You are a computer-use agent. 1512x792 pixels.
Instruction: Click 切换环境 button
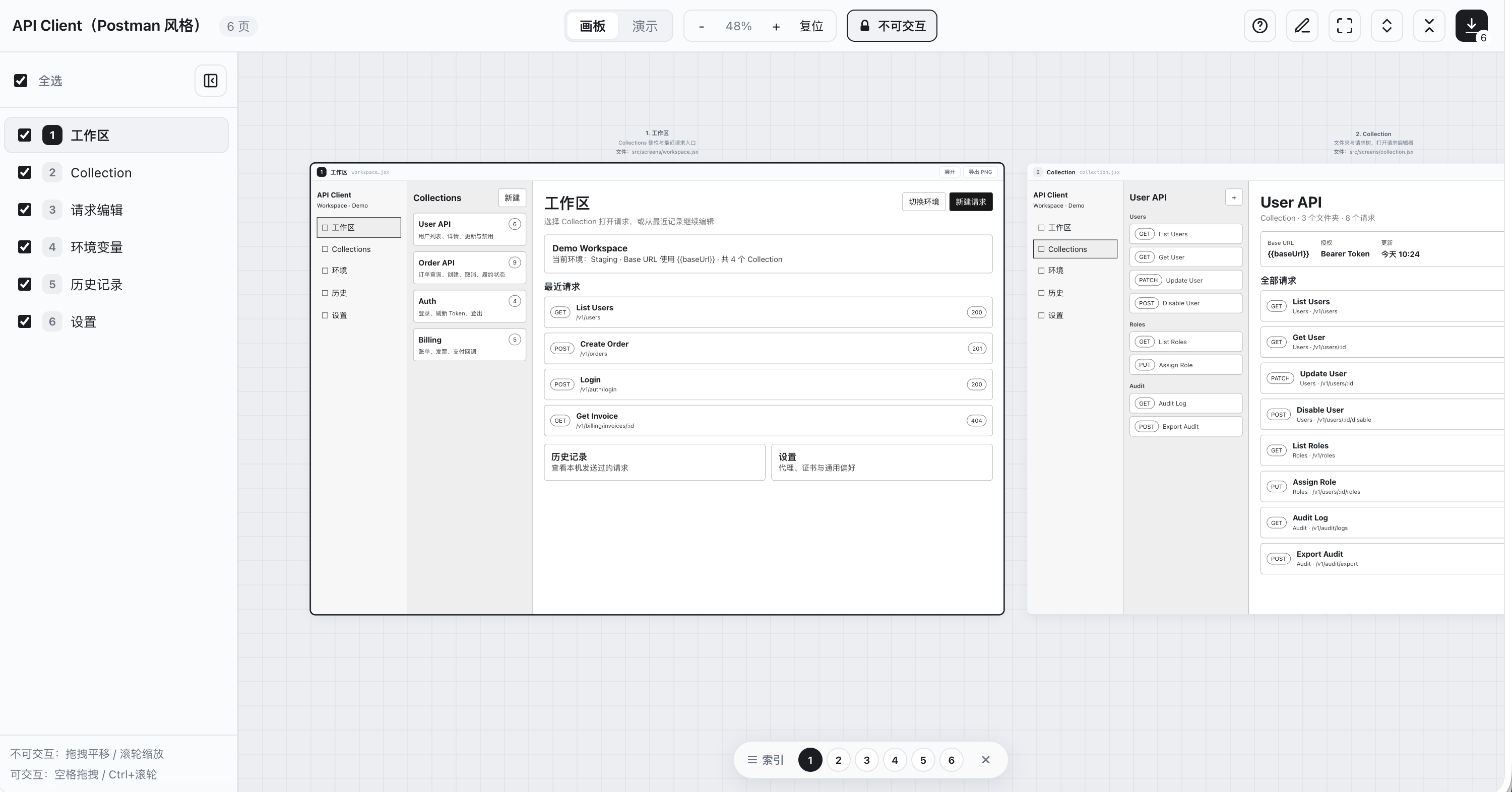[x=923, y=201]
